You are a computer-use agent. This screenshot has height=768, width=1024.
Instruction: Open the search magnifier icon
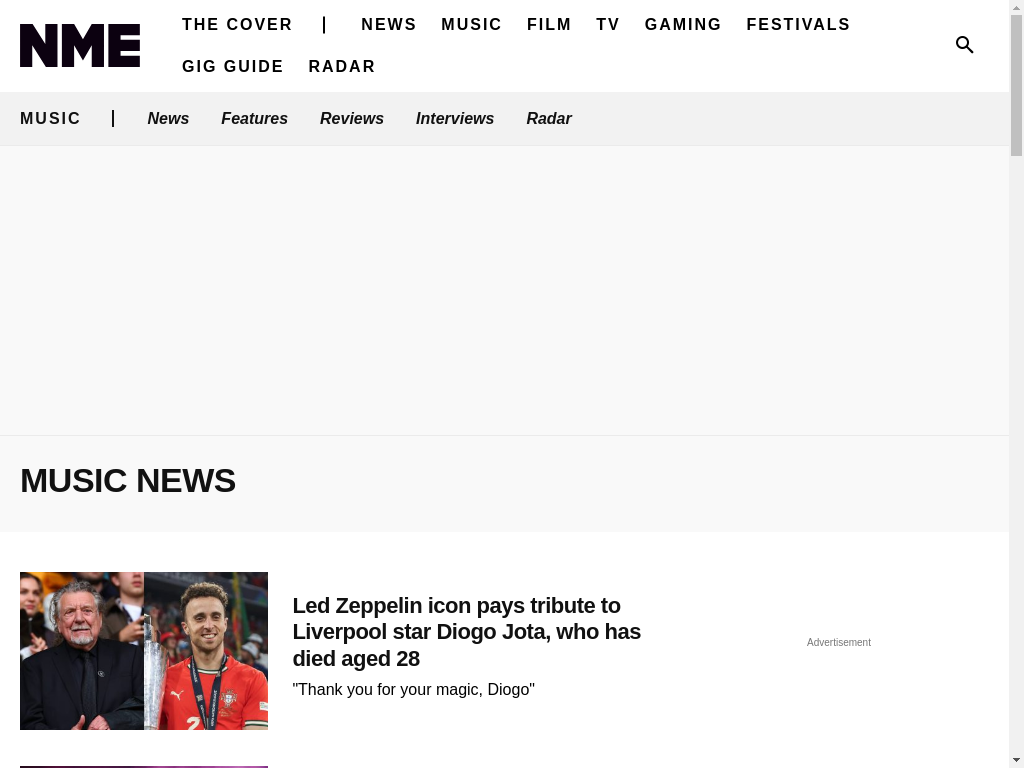click(x=964, y=44)
